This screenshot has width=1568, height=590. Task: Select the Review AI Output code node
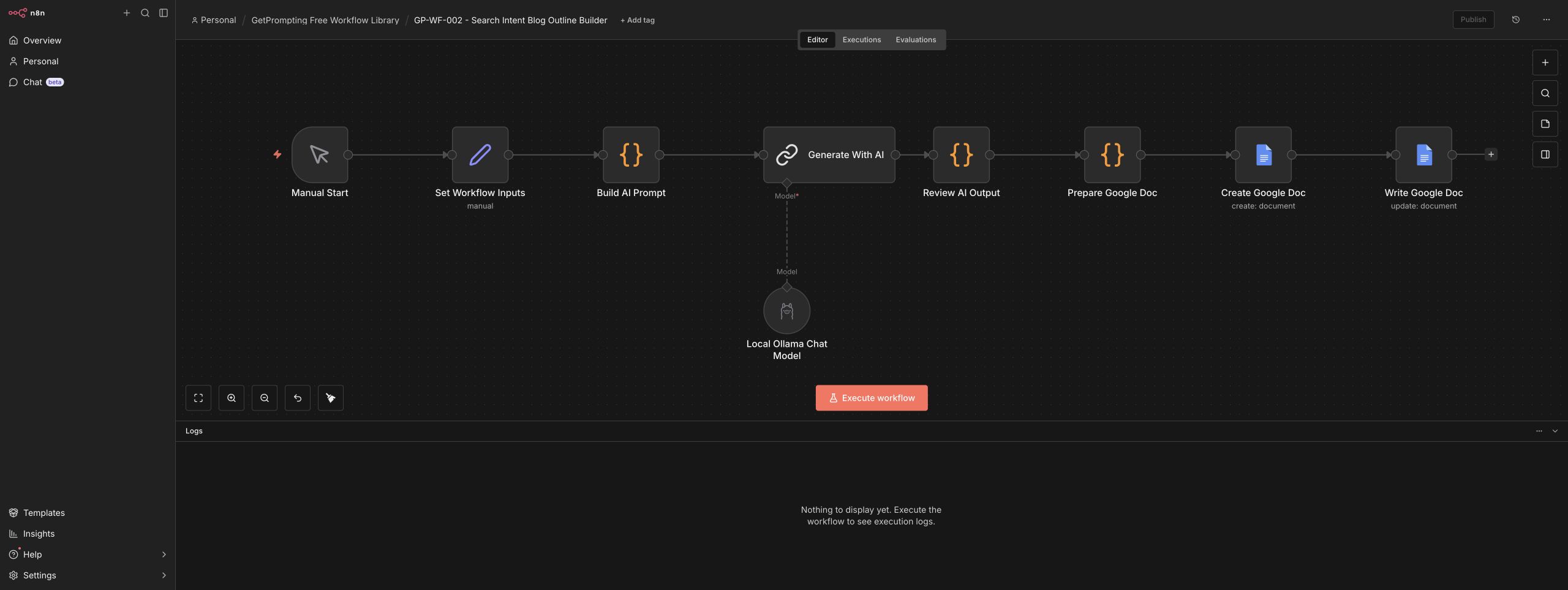961,154
